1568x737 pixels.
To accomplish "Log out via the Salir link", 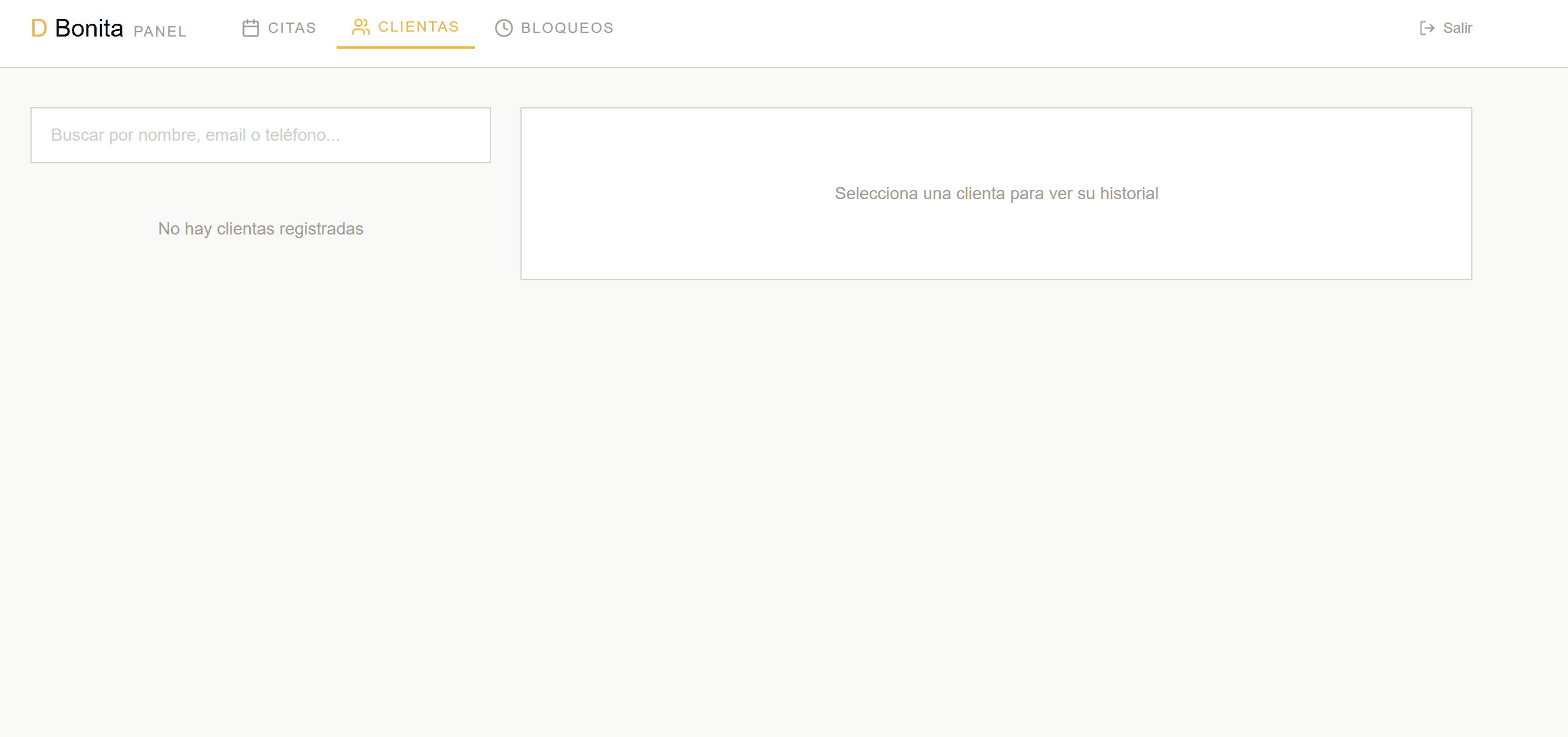I will [1446, 28].
